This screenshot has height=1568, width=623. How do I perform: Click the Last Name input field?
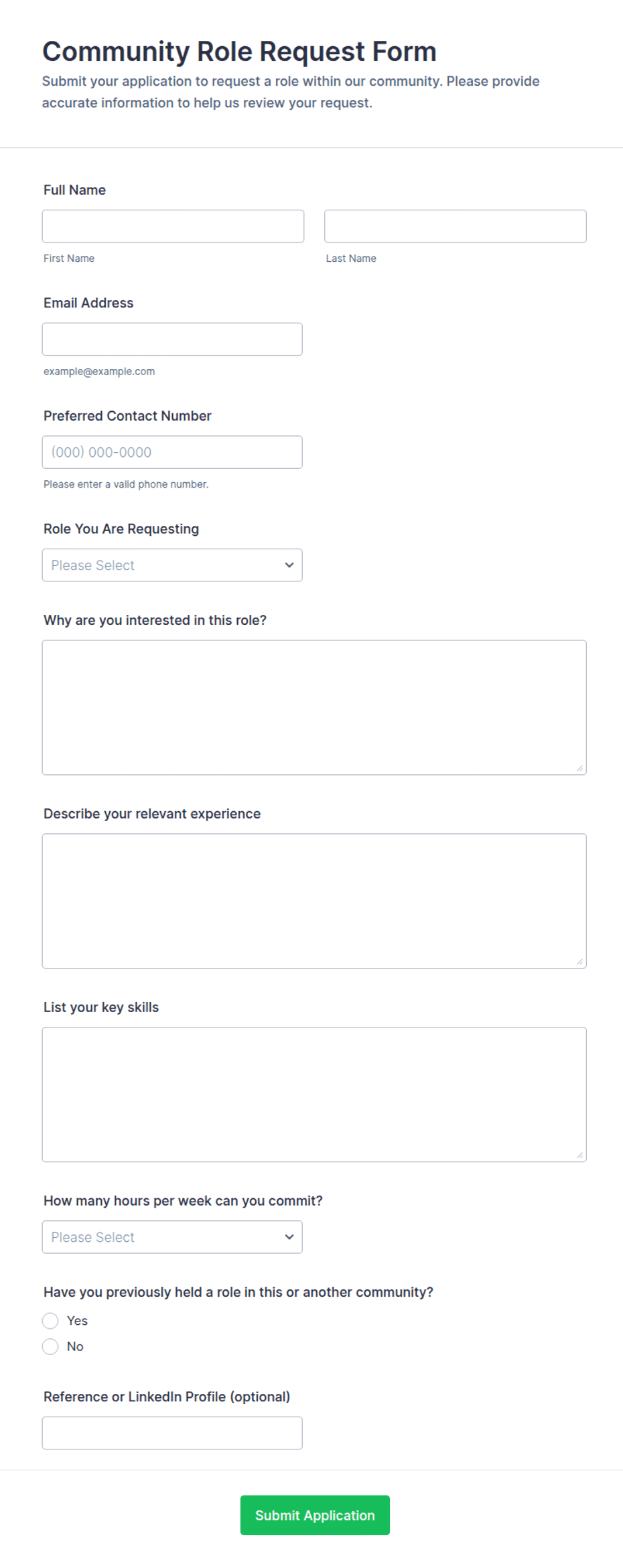click(x=456, y=226)
